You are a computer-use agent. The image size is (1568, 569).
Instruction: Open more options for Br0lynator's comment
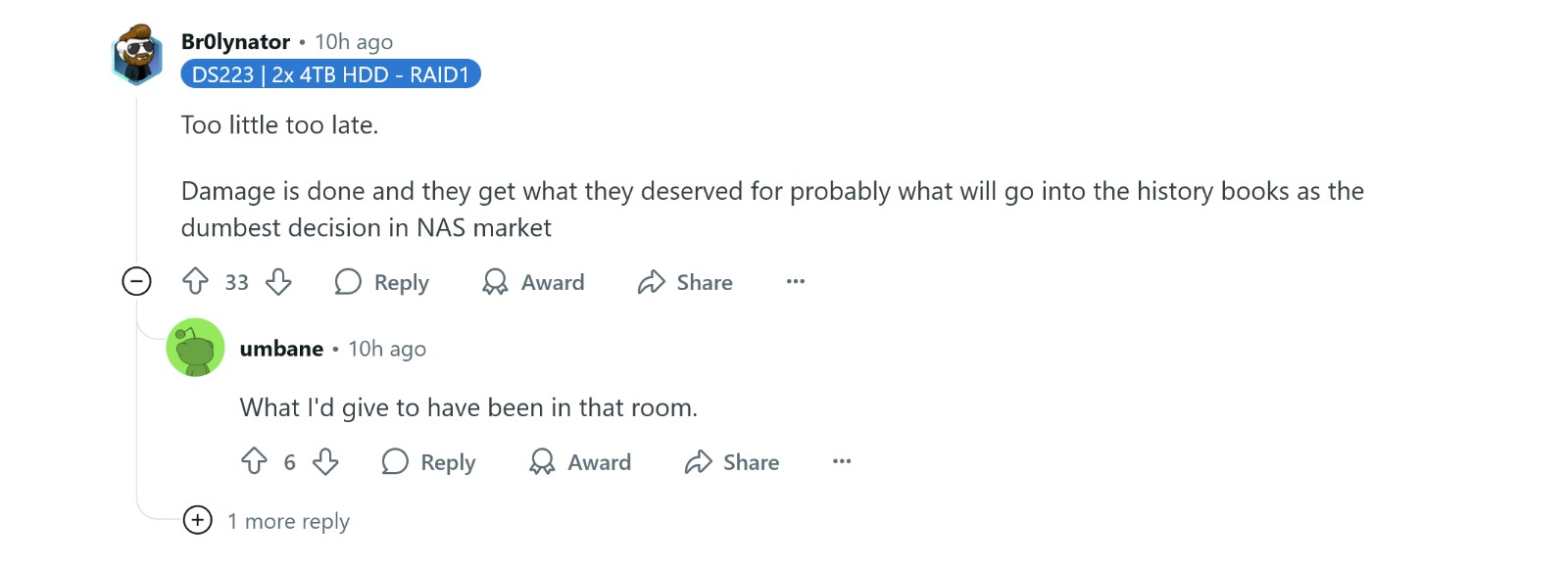coord(796,281)
